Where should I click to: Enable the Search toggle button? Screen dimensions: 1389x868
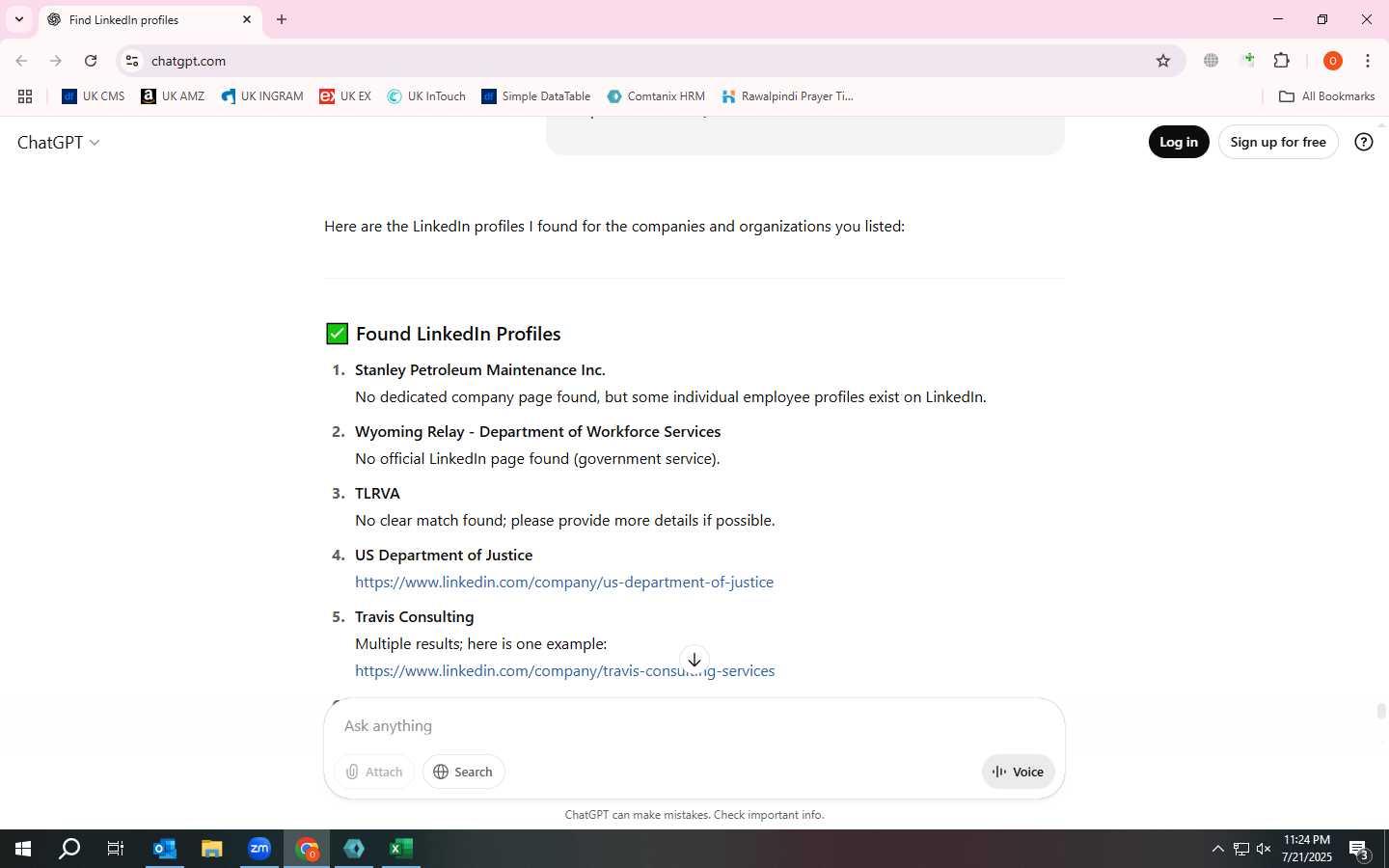(463, 772)
